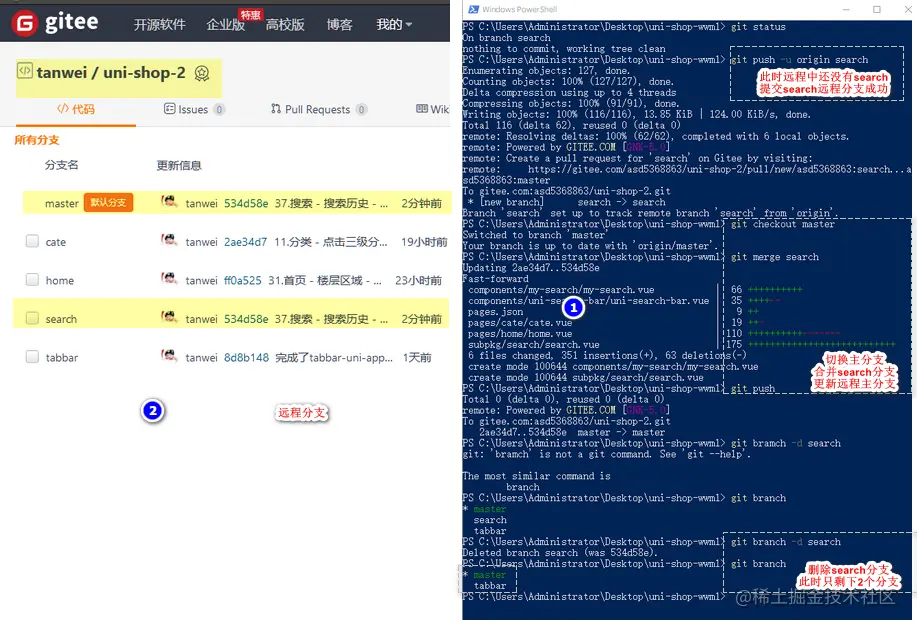Click 'git checkout master' command in PowerShell
The width and height of the screenshot is (917, 628).
(x=782, y=224)
